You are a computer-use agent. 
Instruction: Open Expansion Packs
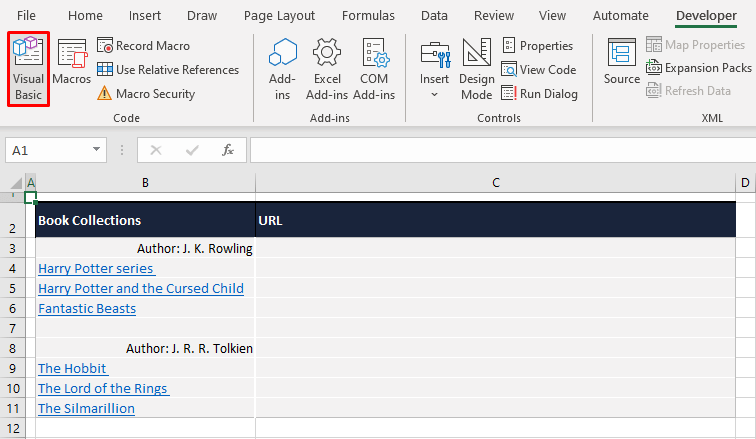(699, 68)
